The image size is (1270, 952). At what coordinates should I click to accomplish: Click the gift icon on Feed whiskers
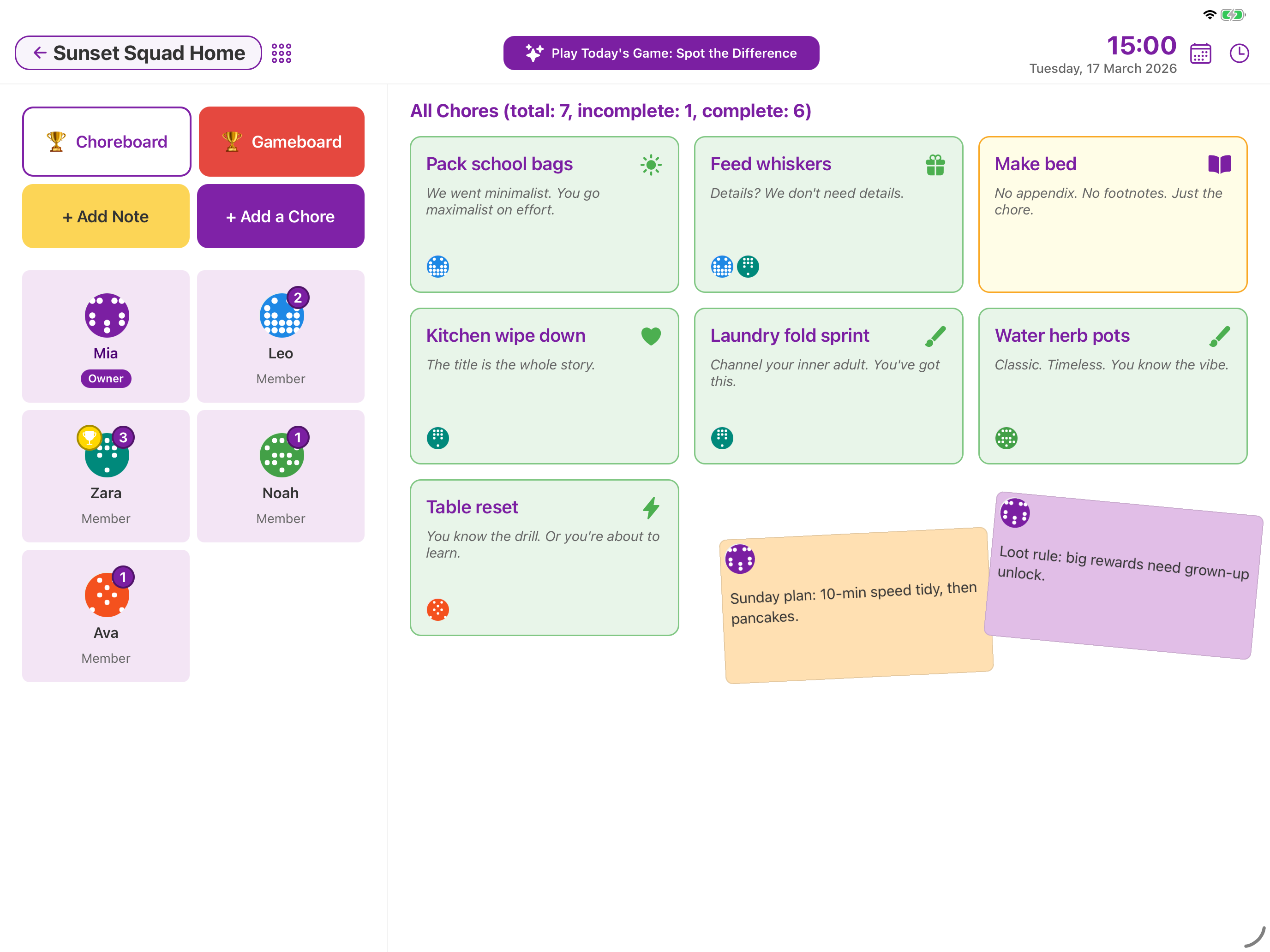click(x=935, y=164)
